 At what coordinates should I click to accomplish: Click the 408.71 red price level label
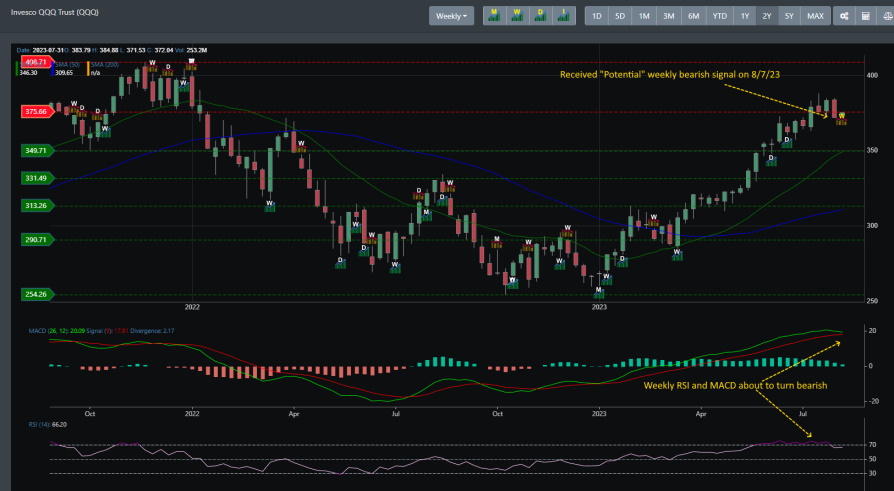(37, 62)
